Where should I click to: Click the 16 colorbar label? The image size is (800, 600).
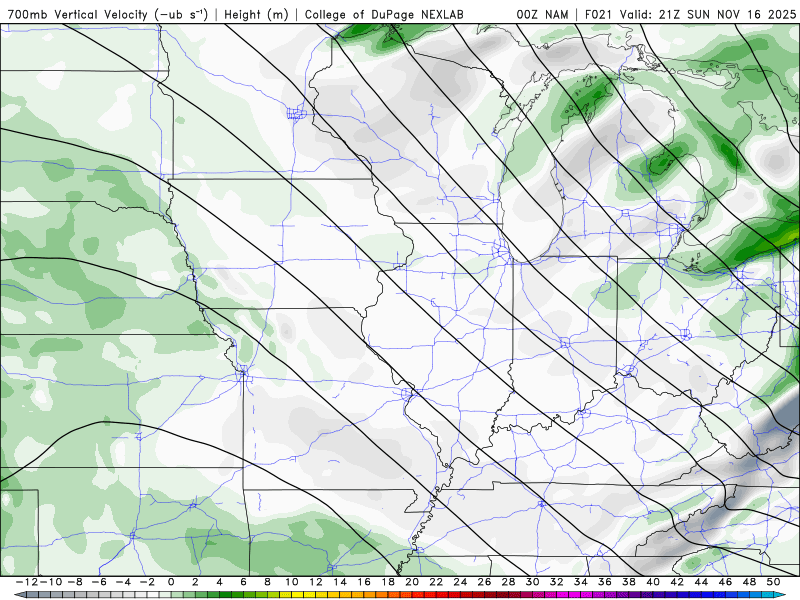(364, 582)
